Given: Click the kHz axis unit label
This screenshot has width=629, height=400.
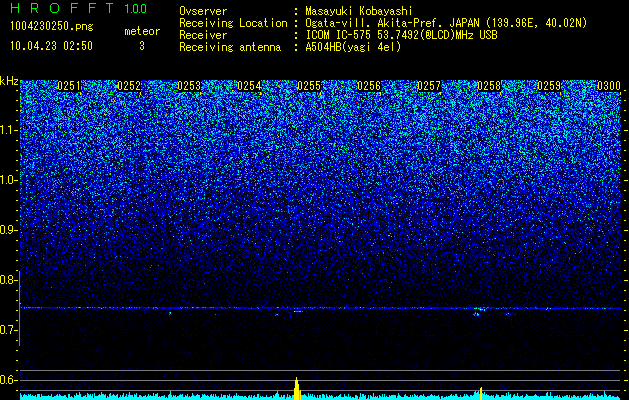Looking at the screenshot, I should tap(9, 81).
